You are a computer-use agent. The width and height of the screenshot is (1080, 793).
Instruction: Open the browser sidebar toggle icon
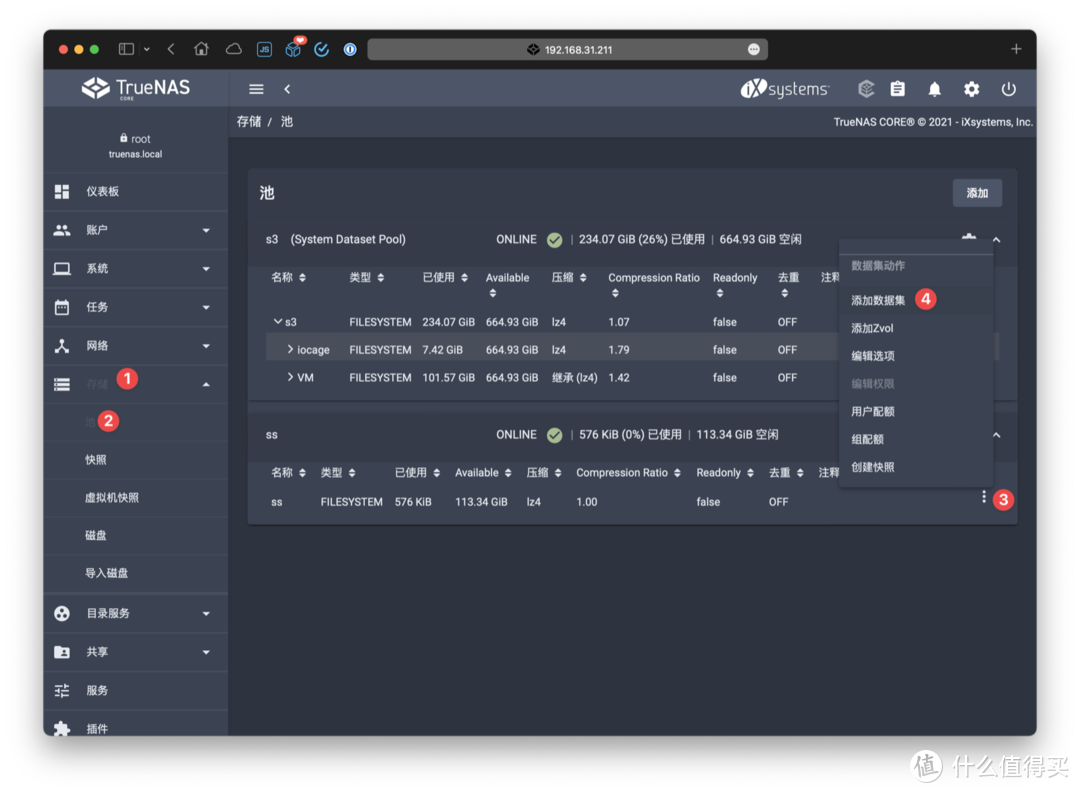point(126,49)
